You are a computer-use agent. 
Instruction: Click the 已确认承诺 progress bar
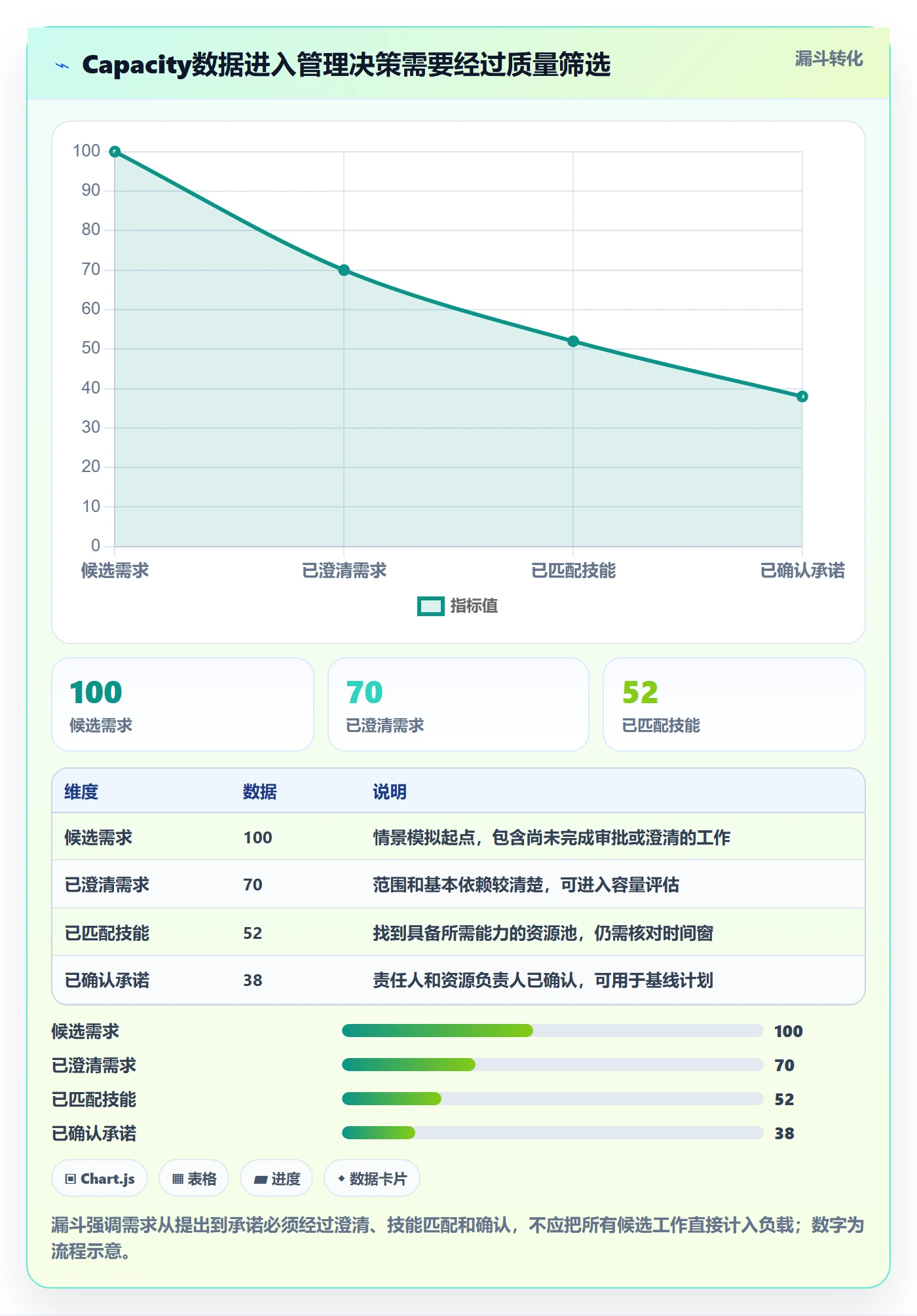click(552, 1133)
